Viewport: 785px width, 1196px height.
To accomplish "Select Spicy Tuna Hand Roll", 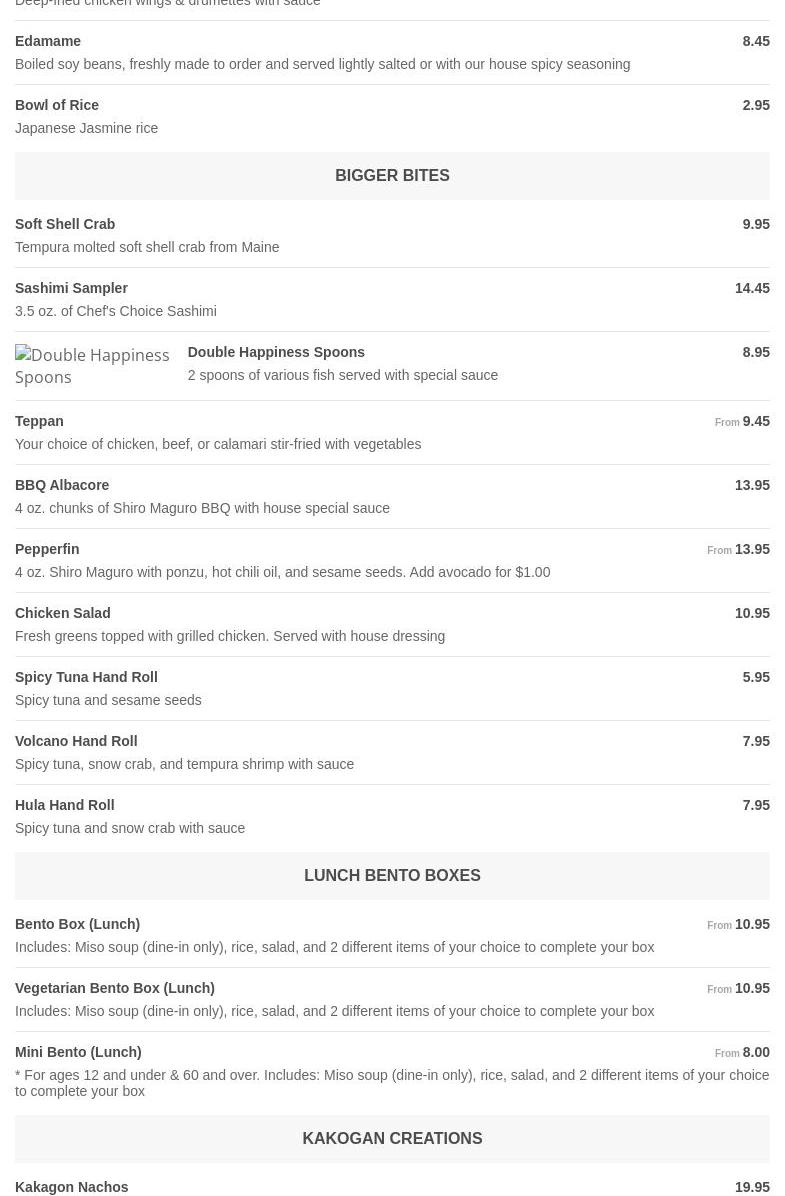I will (86, 677).
